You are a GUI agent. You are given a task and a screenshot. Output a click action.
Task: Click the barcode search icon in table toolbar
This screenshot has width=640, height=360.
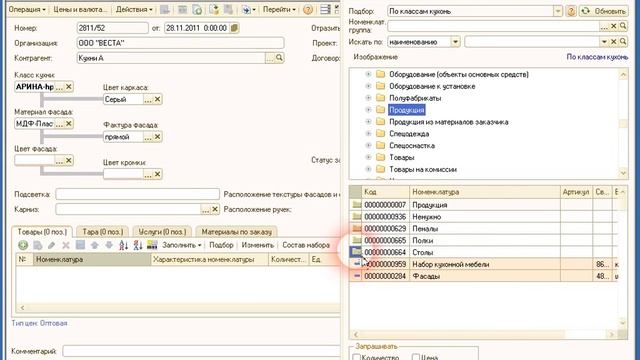click(x=152, y=245)
